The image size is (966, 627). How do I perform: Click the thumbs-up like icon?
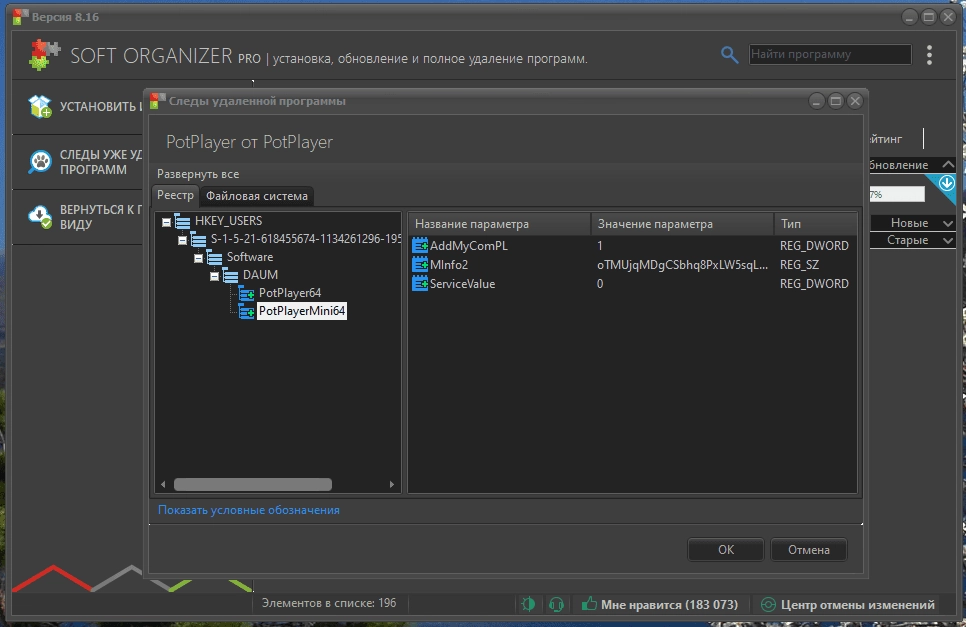click(x=589, y=604)
